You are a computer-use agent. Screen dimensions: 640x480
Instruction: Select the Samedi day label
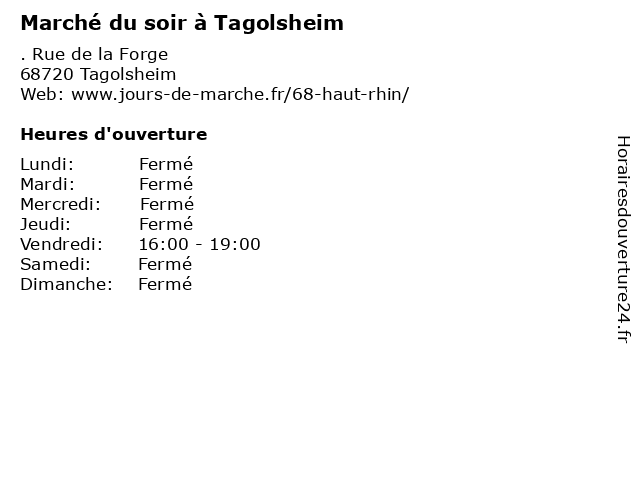pos(56,264)
